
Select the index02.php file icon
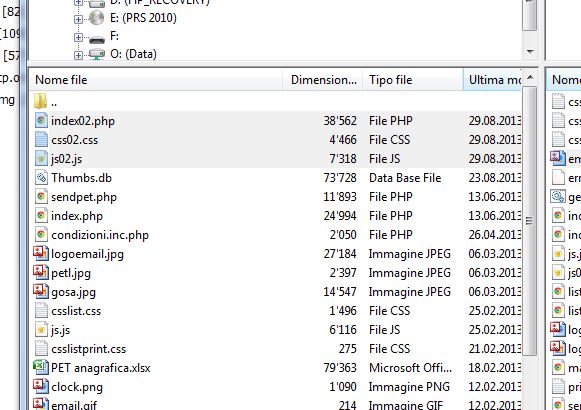tap(41, 121)
